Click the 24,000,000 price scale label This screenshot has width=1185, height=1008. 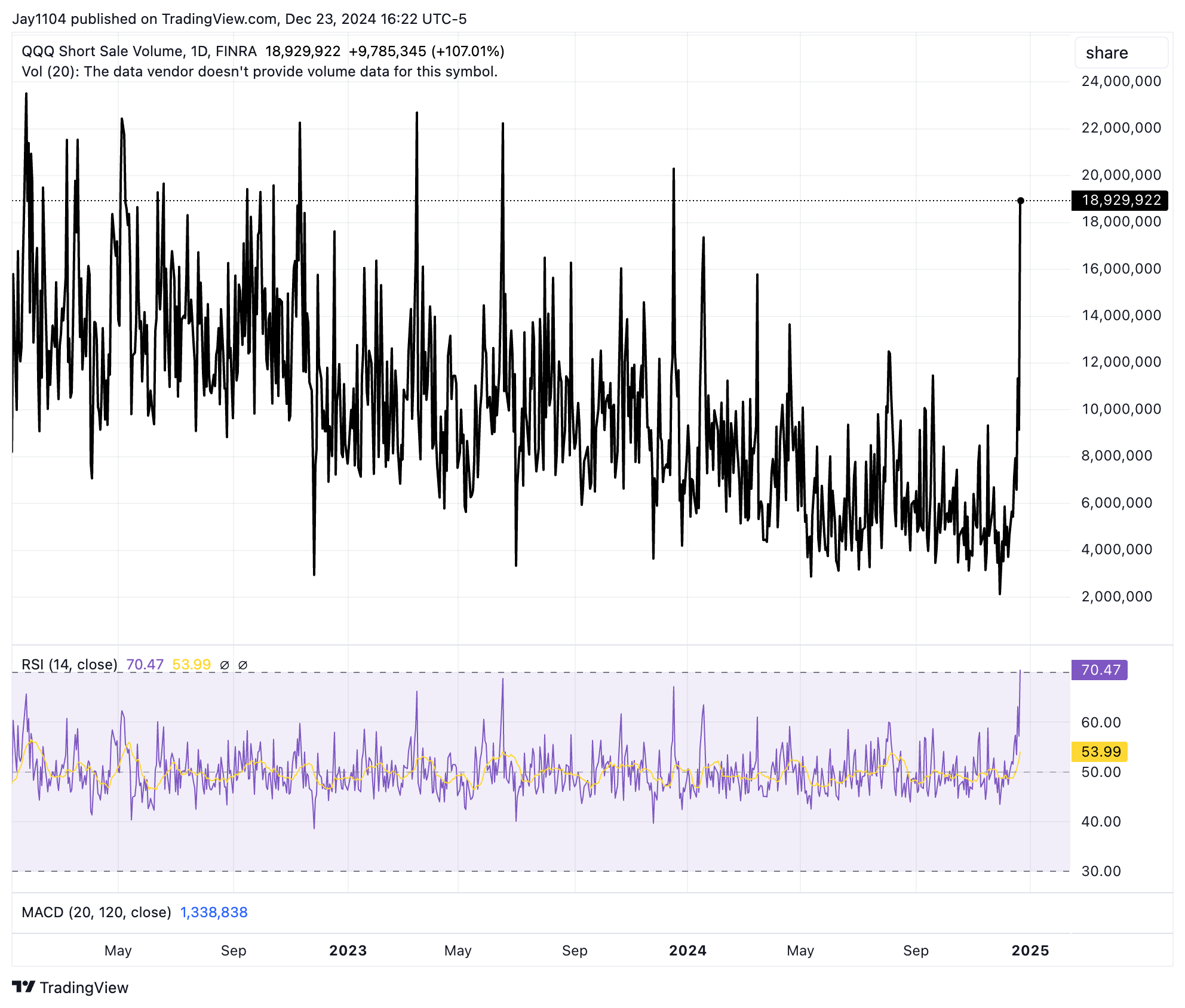click(1121, 81)
